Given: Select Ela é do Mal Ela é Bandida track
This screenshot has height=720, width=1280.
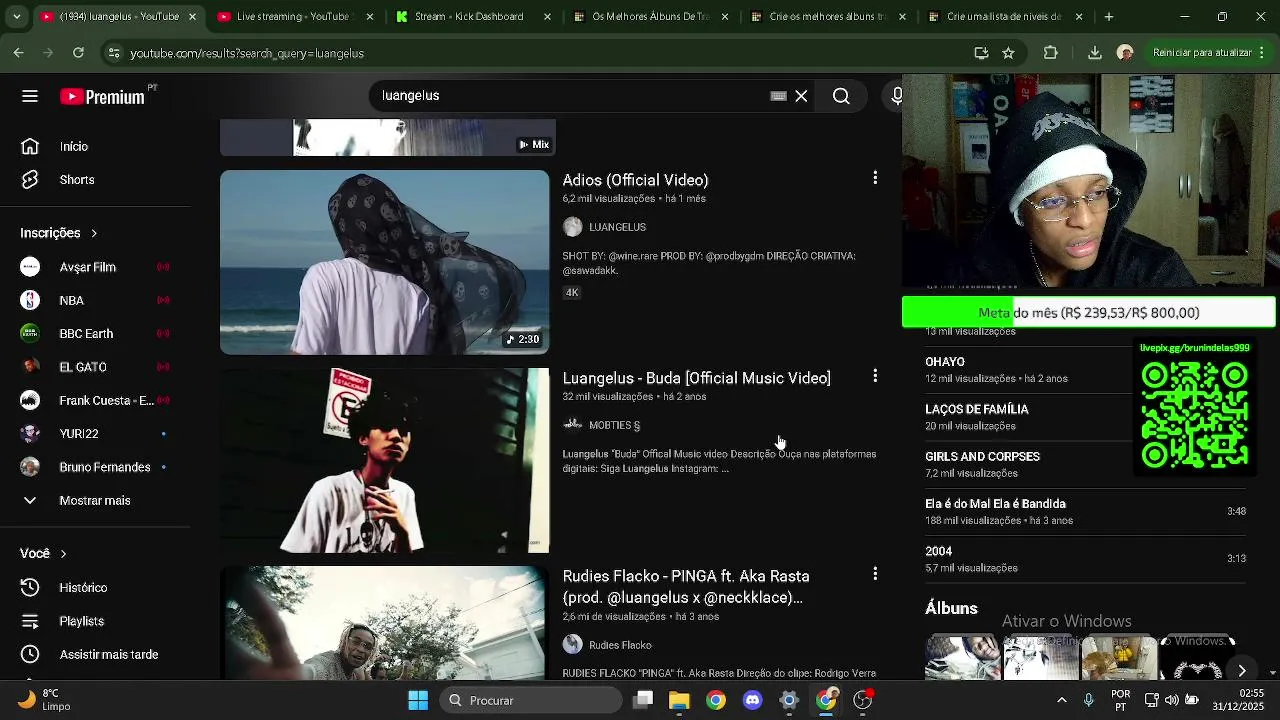Looking at the screenshot, I should 1086,512.
